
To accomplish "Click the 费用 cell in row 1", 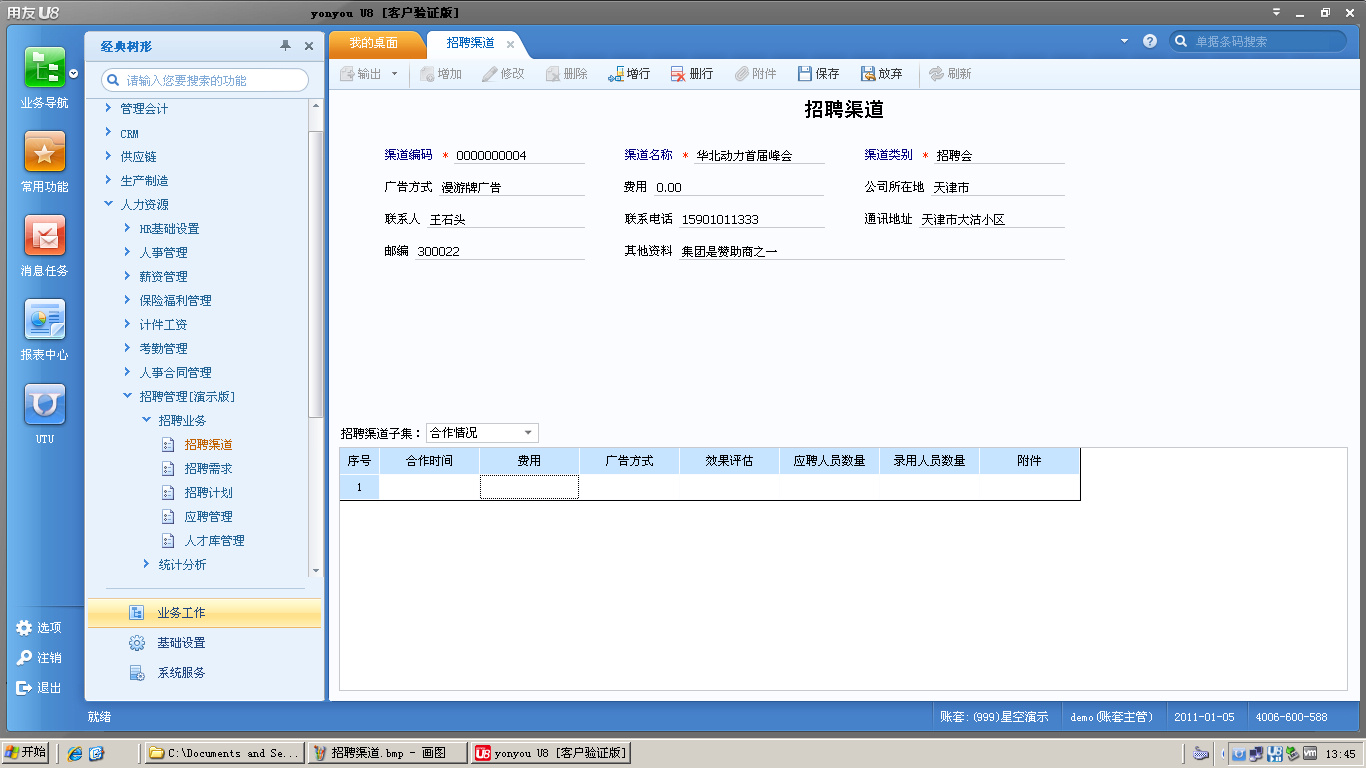I will point(529,487).
